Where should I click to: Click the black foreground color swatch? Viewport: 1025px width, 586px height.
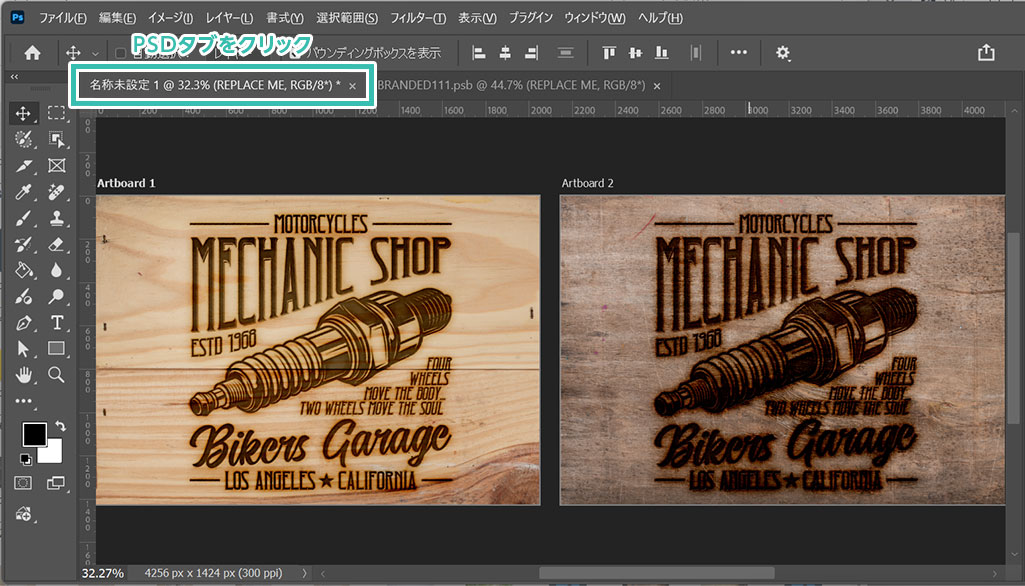point(34,435)
